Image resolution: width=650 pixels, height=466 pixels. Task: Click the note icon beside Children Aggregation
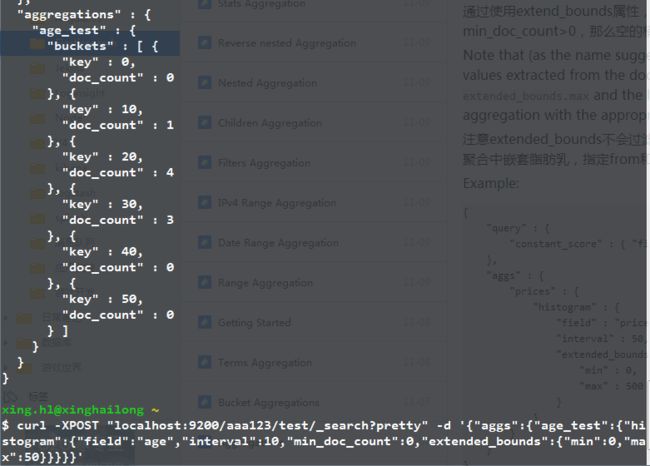pos(204,123)
